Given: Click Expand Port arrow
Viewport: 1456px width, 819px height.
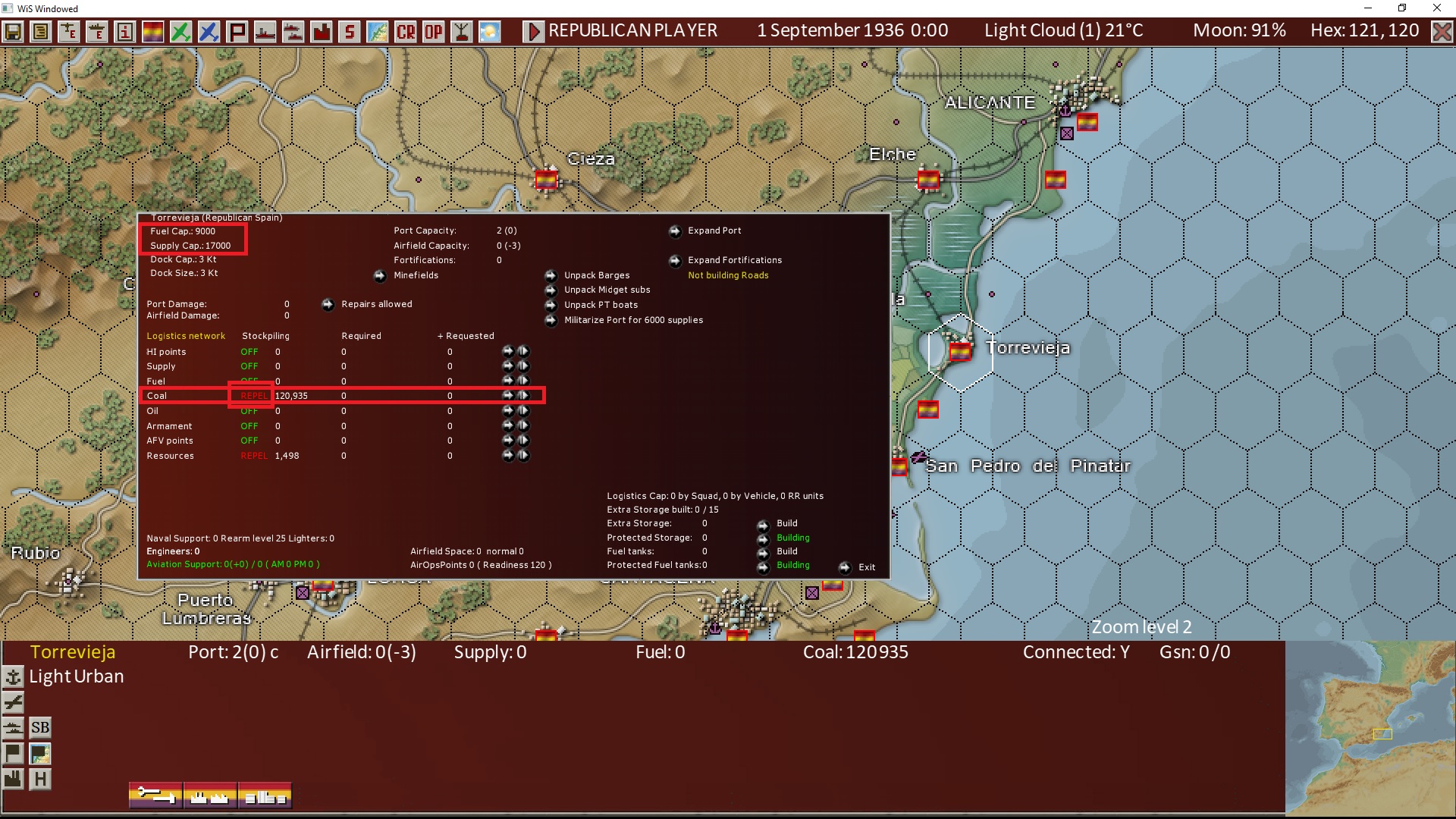Looking at the screenshot, I should (x=675, y=231).
